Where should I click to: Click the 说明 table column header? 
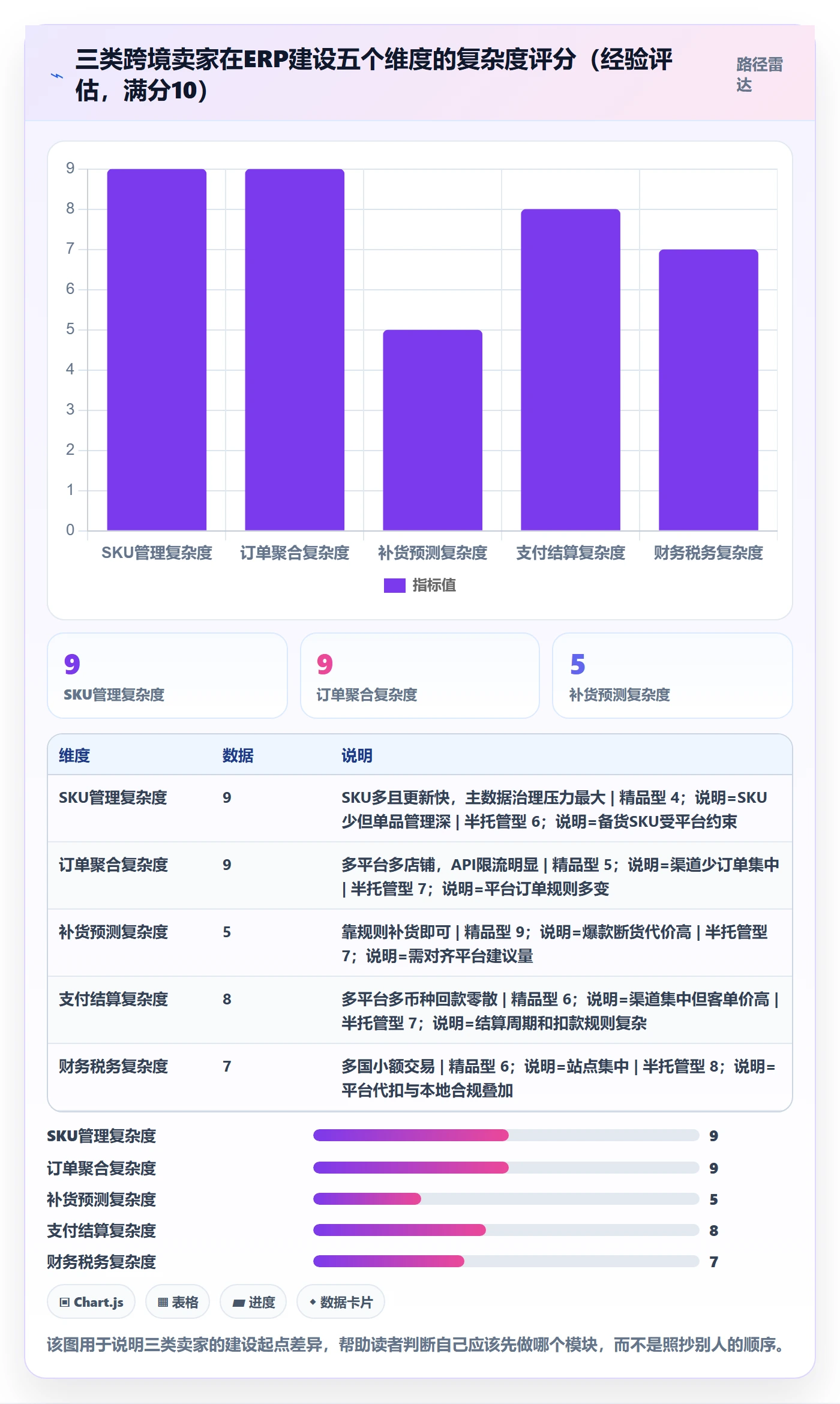(x=357, y=755)
